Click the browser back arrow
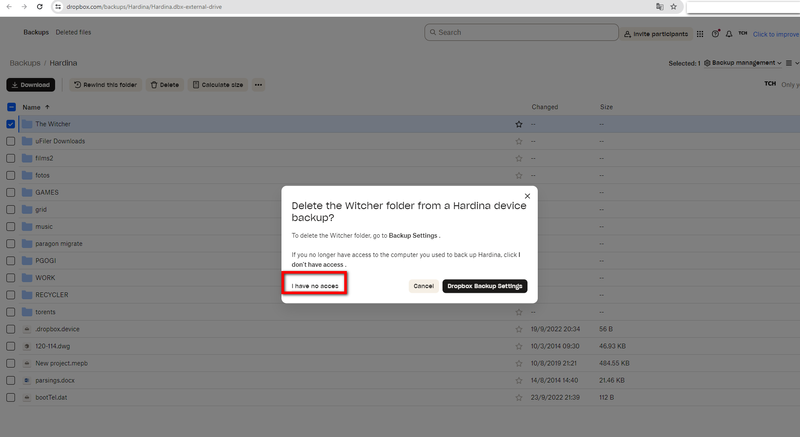The width and height of the screenshot is (800, 437). tap(9, 7)
